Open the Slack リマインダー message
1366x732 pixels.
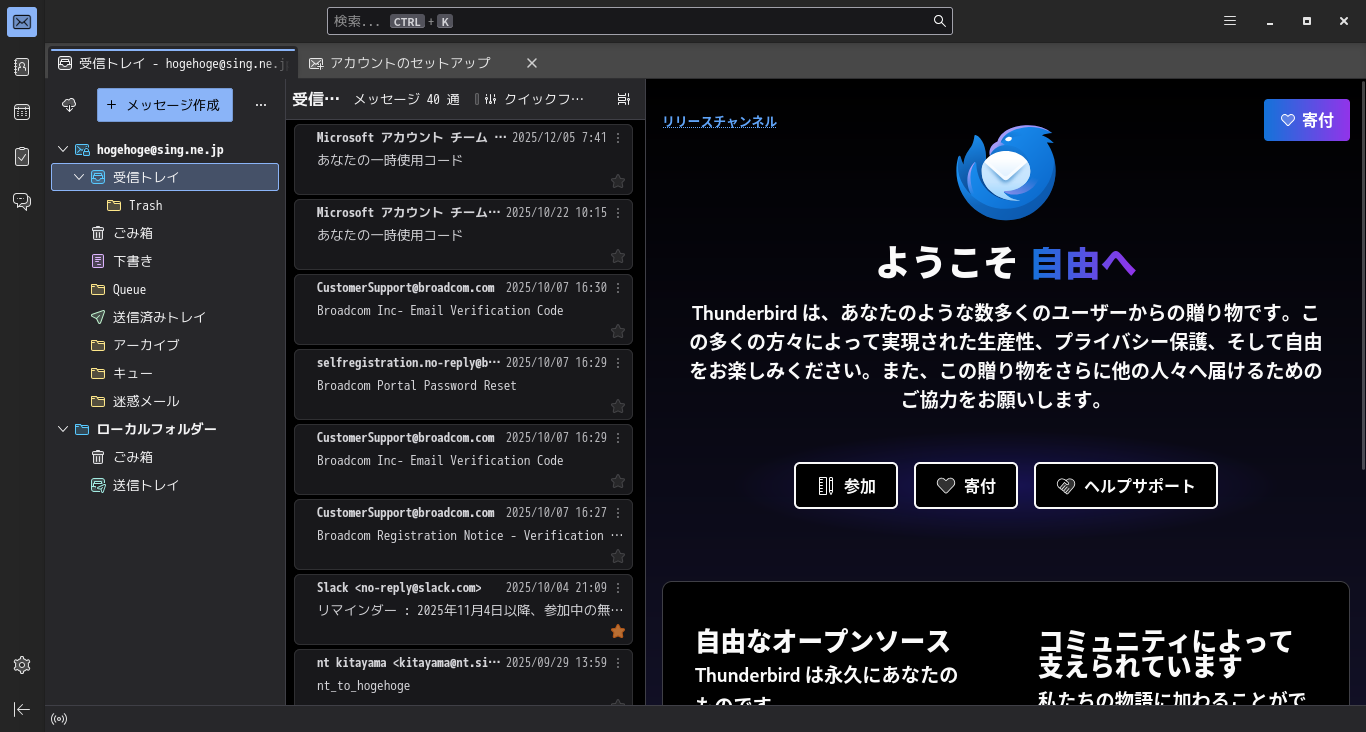tap(463, 609)
